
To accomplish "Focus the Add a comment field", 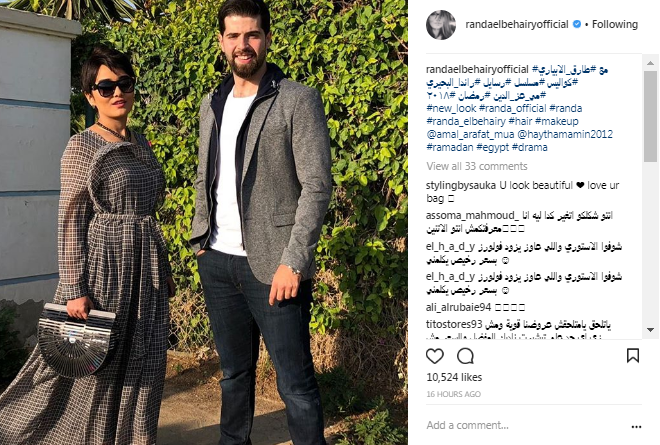I will point(522,425).
